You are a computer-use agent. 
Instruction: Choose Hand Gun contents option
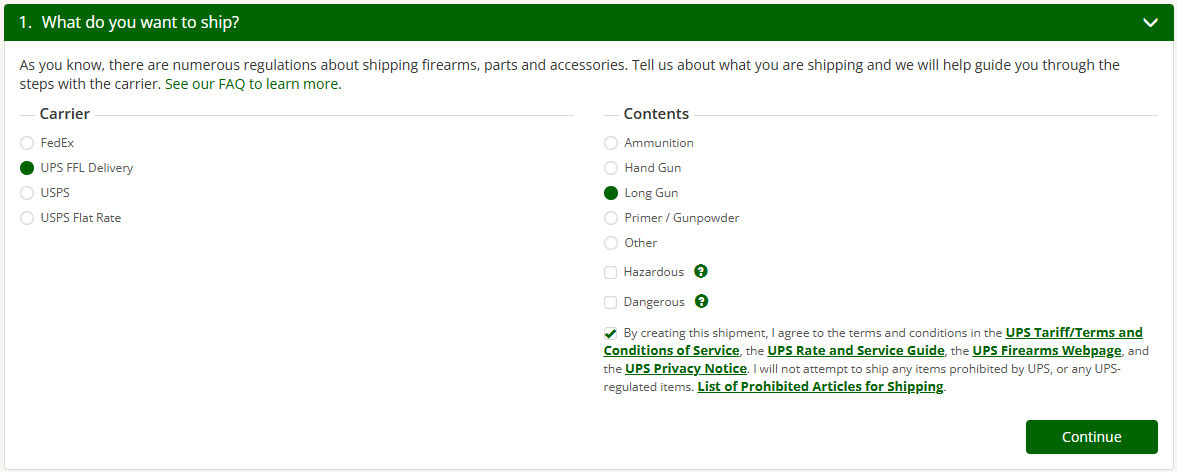[611, 168]
